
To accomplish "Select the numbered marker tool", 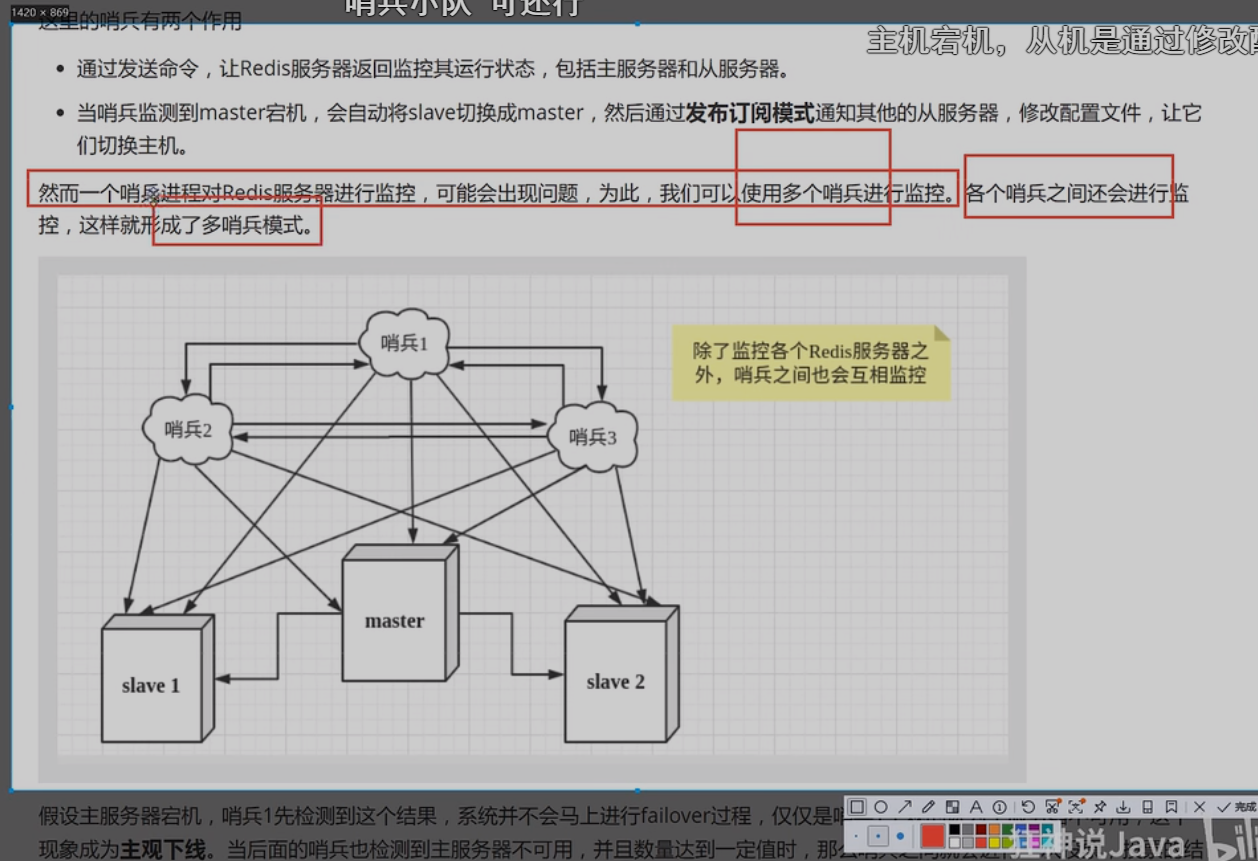I will coord(1000,807).
